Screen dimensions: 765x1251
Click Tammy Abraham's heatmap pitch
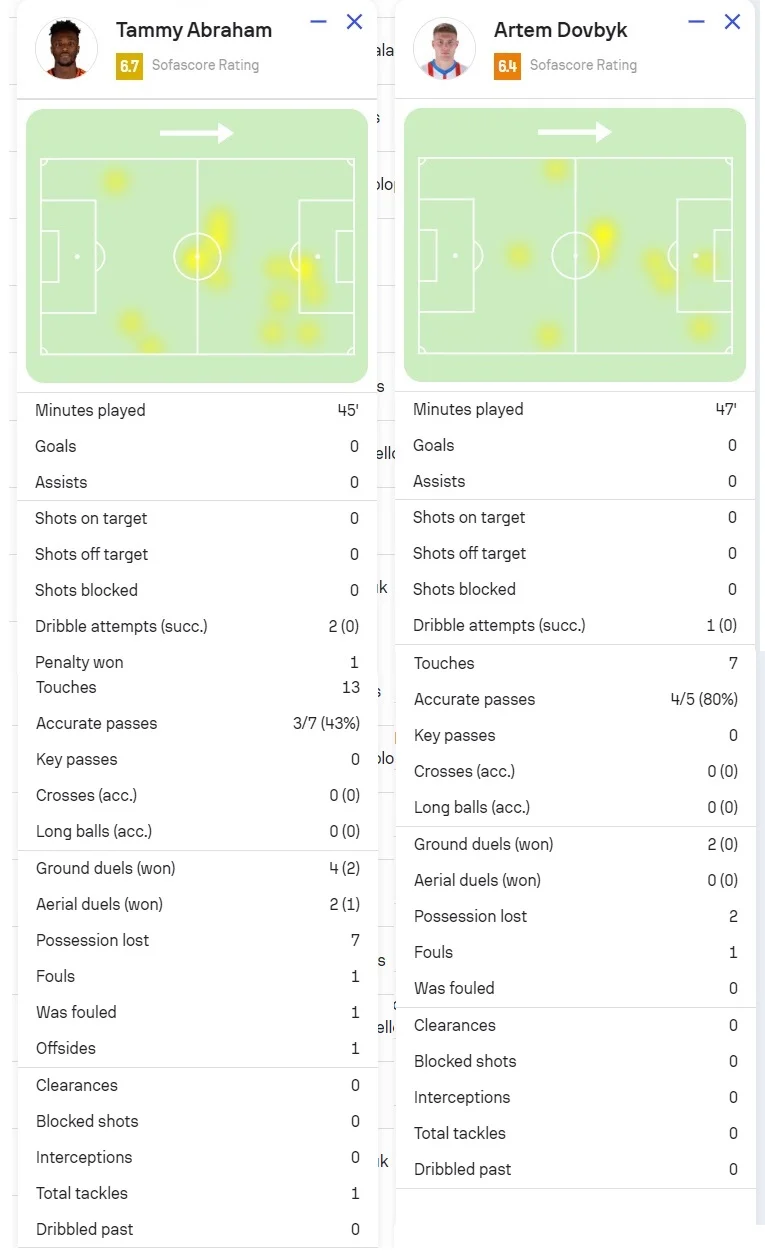point(197,255)
